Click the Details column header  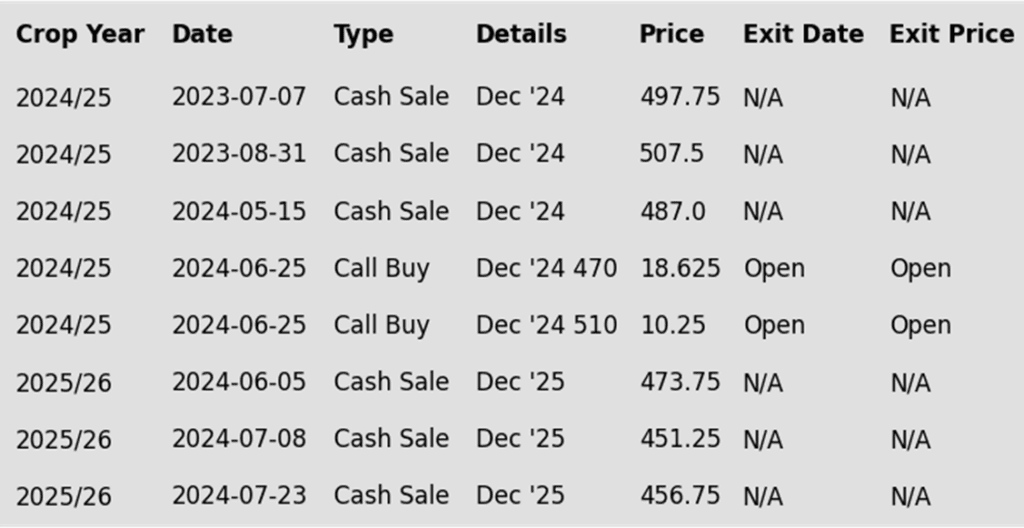pyautogui.click(x=521, y=35)
